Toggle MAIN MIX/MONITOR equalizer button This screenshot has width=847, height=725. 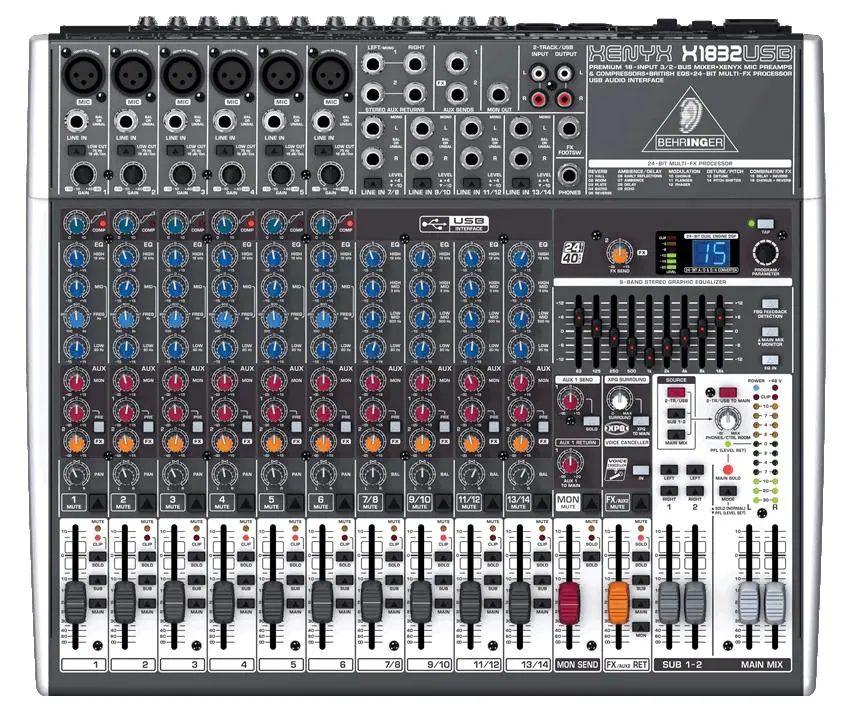(770, 332)
